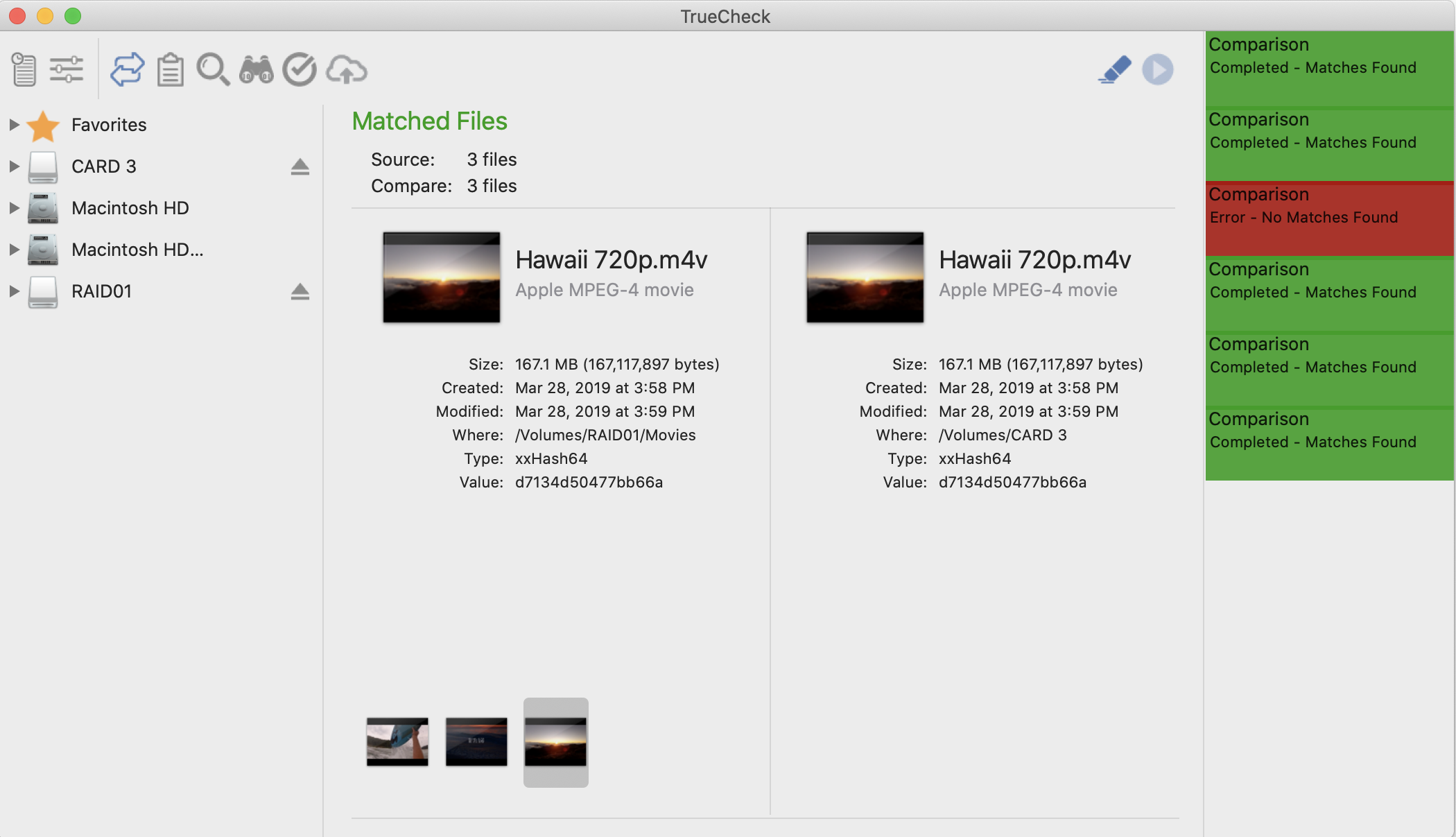
Task: Select the first green Comparison result
Action: [1328, 68]
